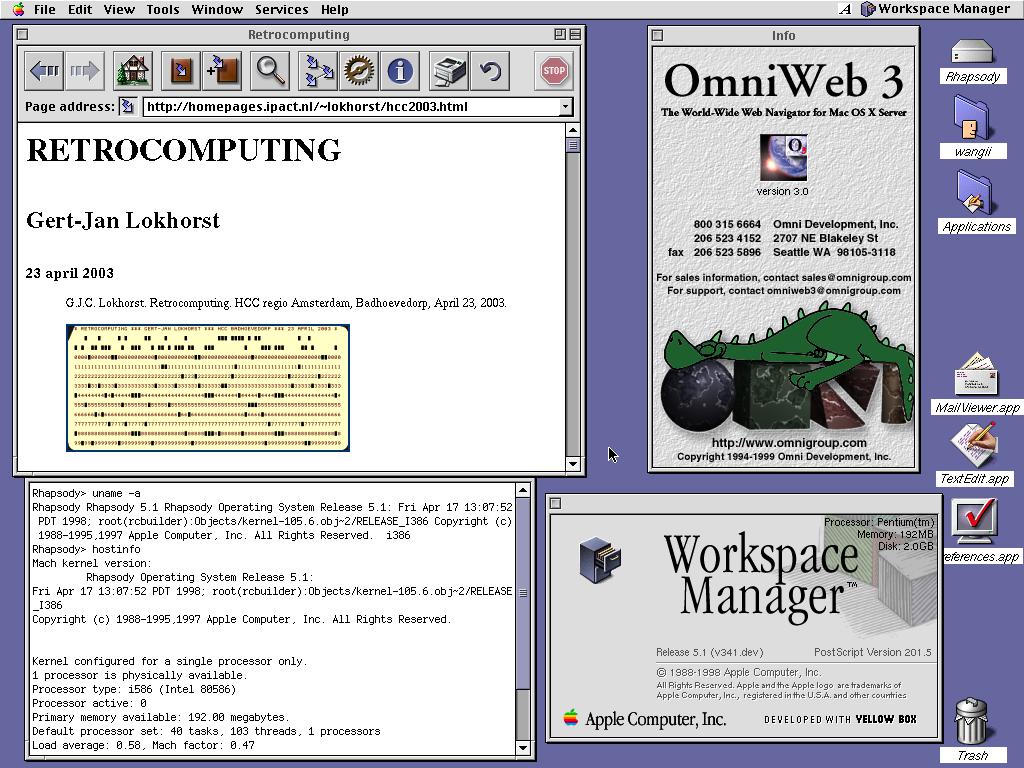This screenshot has width=1024, height=768.
Task: Click the "Processor: Pentium(tm)" line
Action: [879, 522]
